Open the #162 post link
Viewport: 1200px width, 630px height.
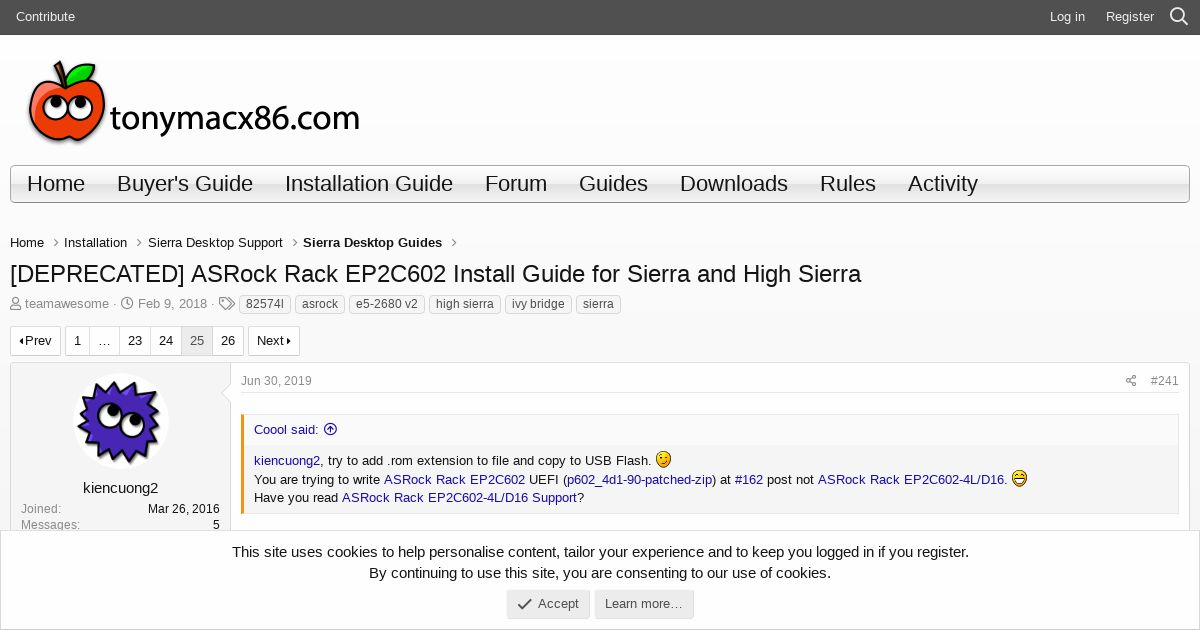749,480
